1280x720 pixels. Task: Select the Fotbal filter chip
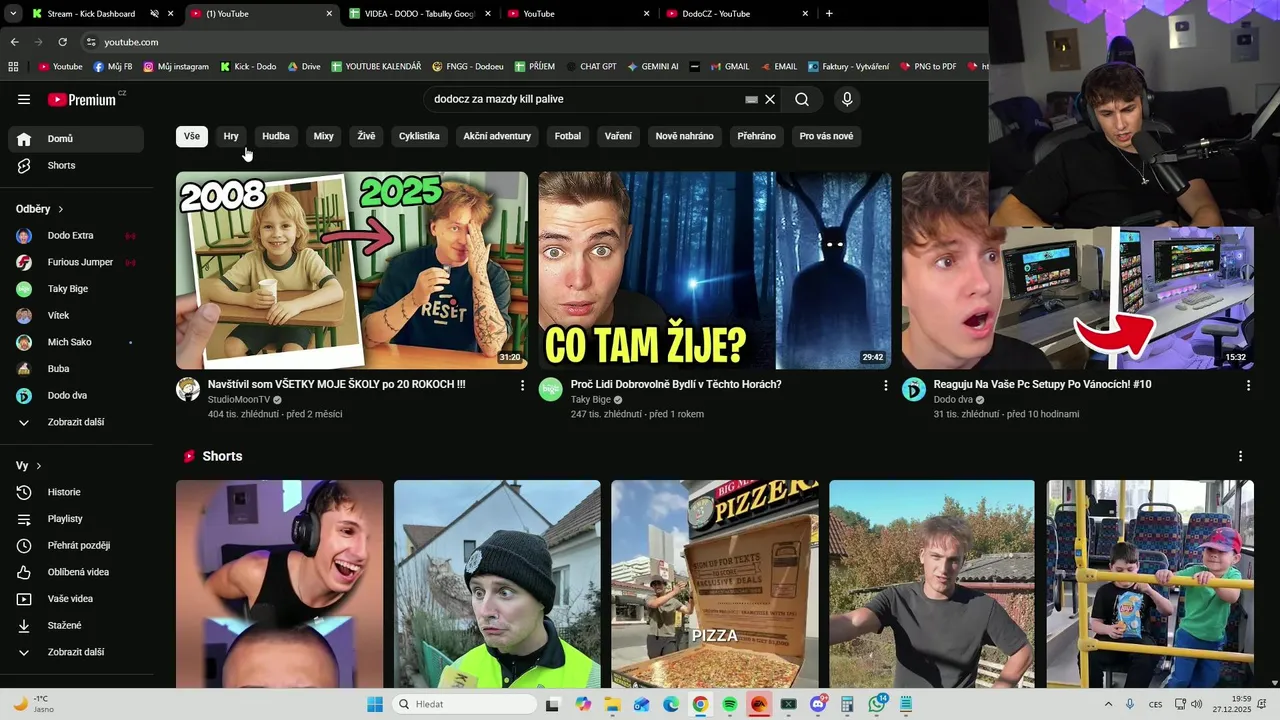pyautogui.click(x=568, y=136)
